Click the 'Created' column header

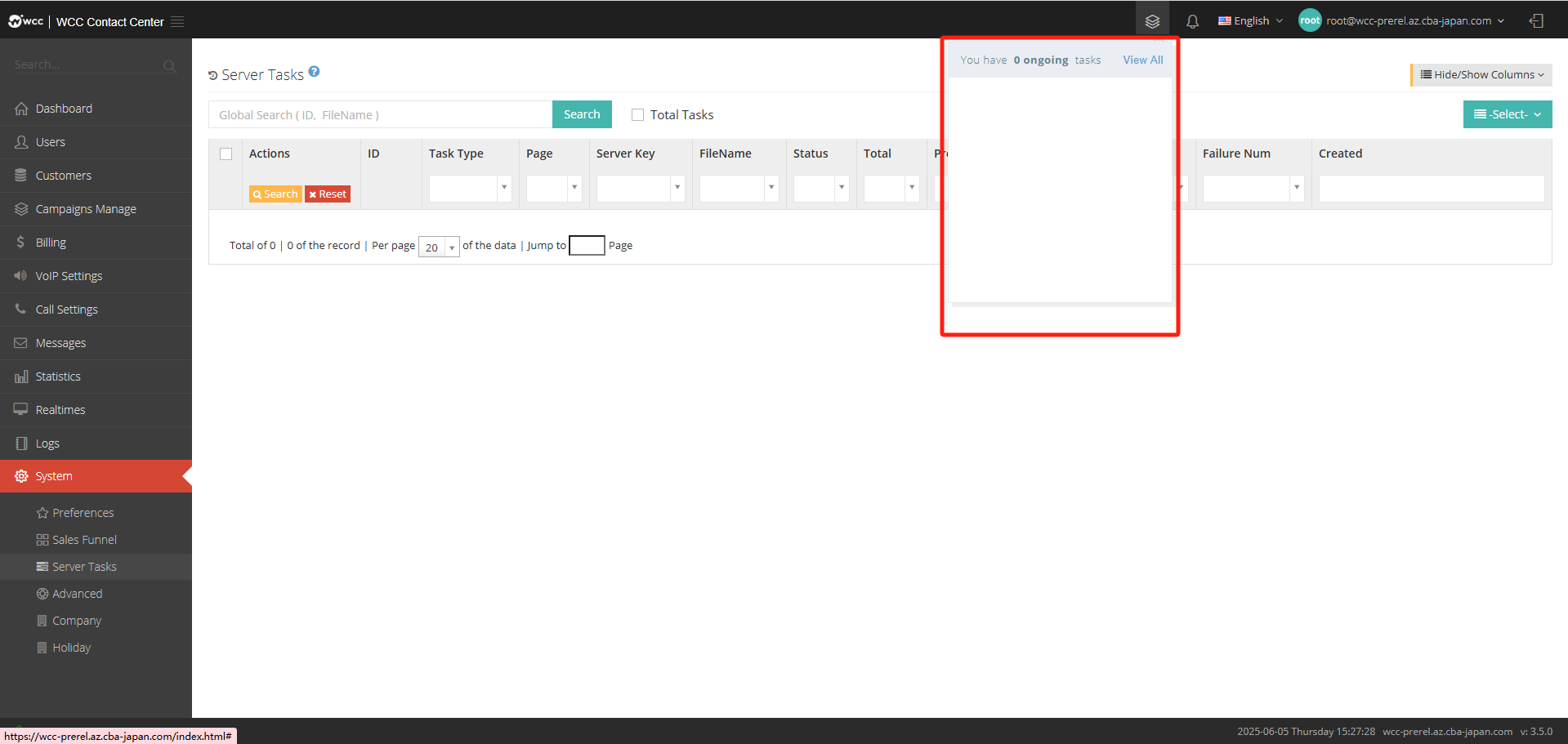(1340, 154)
